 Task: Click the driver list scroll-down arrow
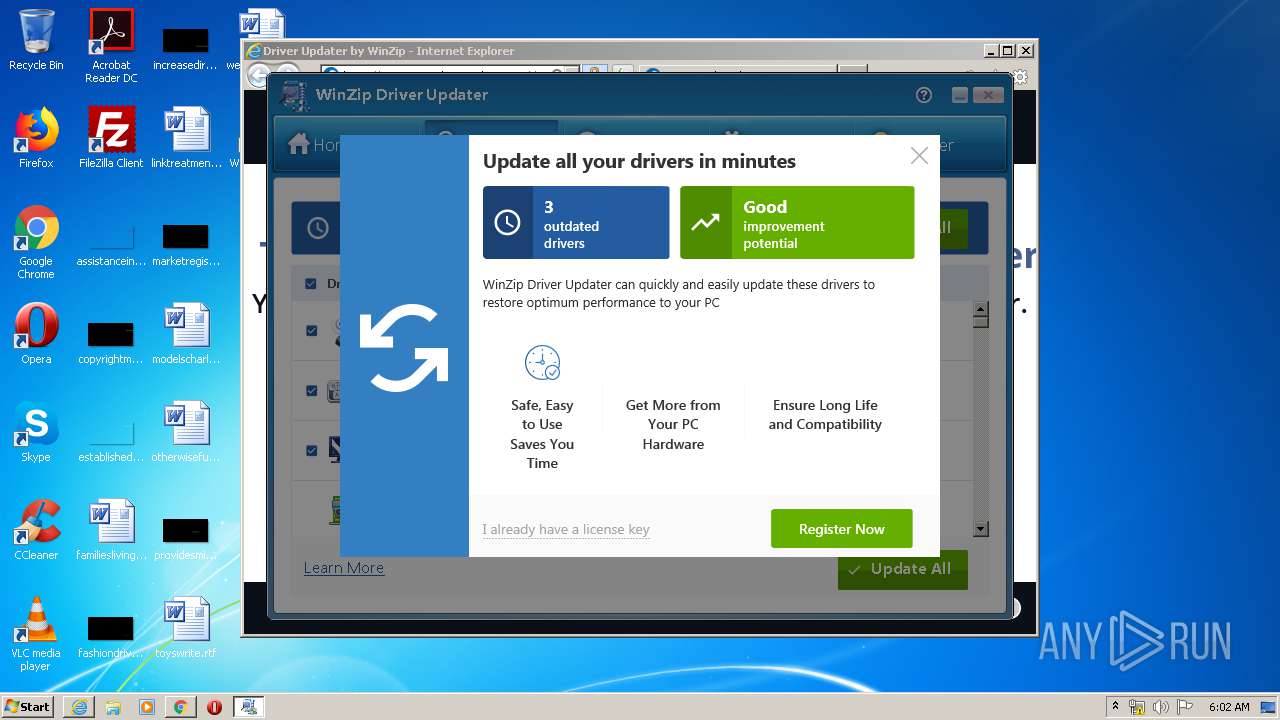[x=980, y=529]
